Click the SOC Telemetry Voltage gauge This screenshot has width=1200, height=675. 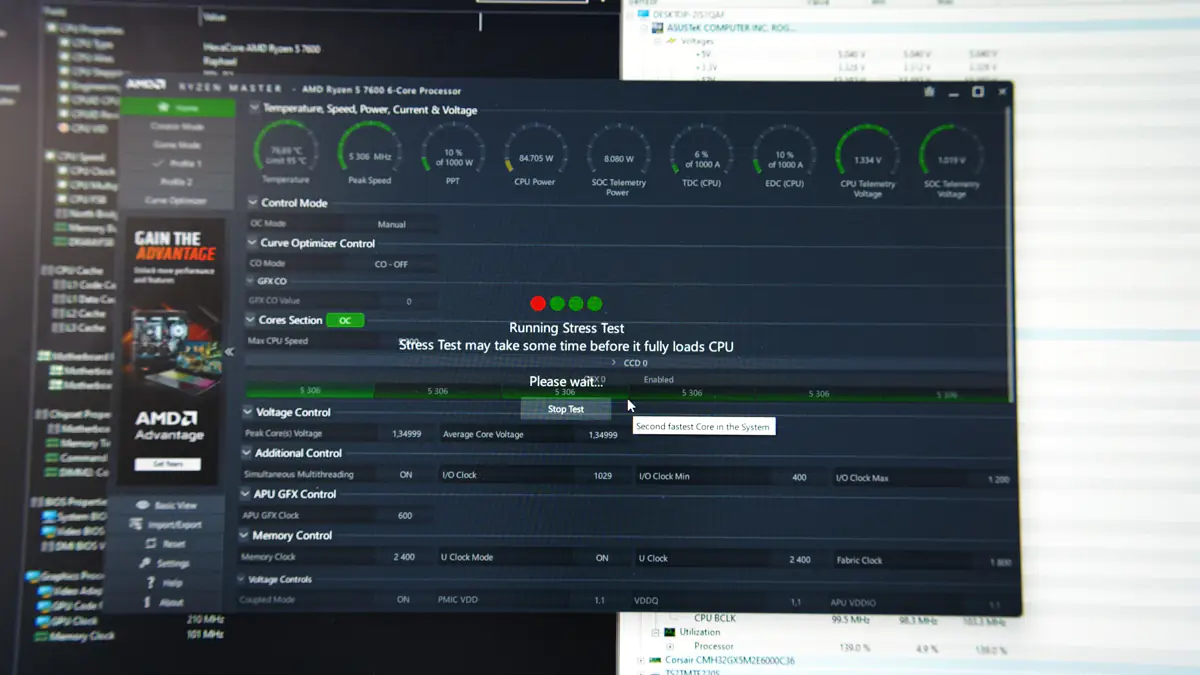coord(951,161)
